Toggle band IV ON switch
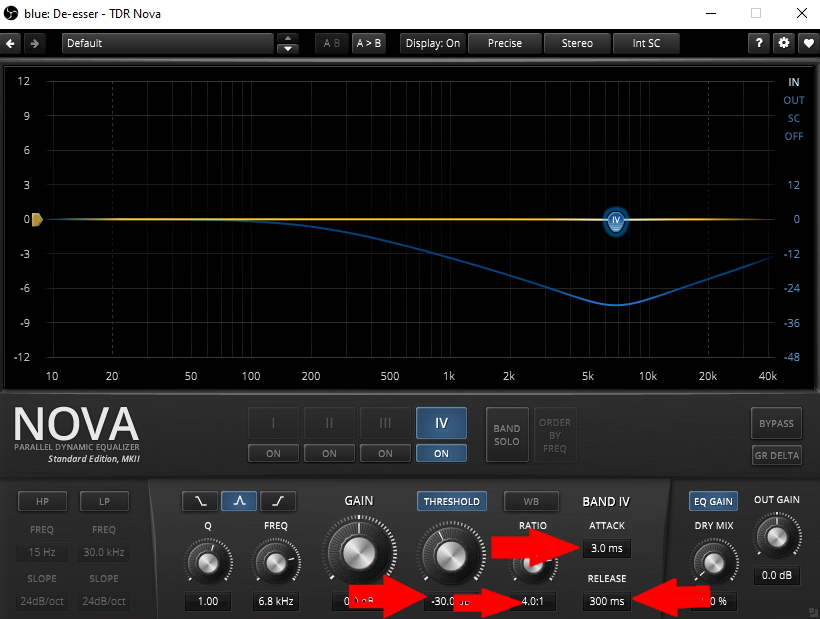 pyautogui.click(x=441, y=453)
